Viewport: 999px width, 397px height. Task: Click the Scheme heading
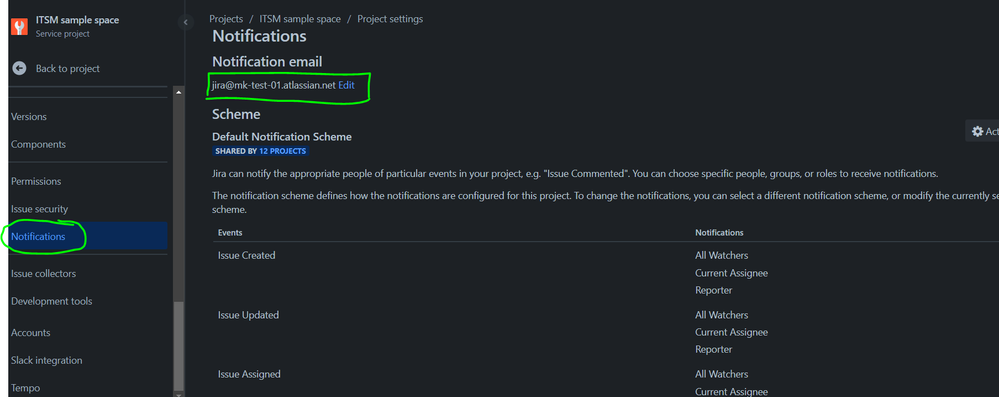pos(236,114)
